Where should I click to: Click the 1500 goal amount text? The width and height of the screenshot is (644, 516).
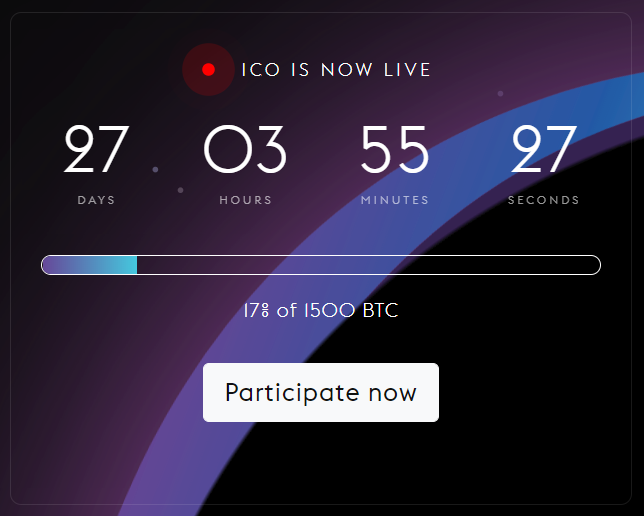click(329, 310)
